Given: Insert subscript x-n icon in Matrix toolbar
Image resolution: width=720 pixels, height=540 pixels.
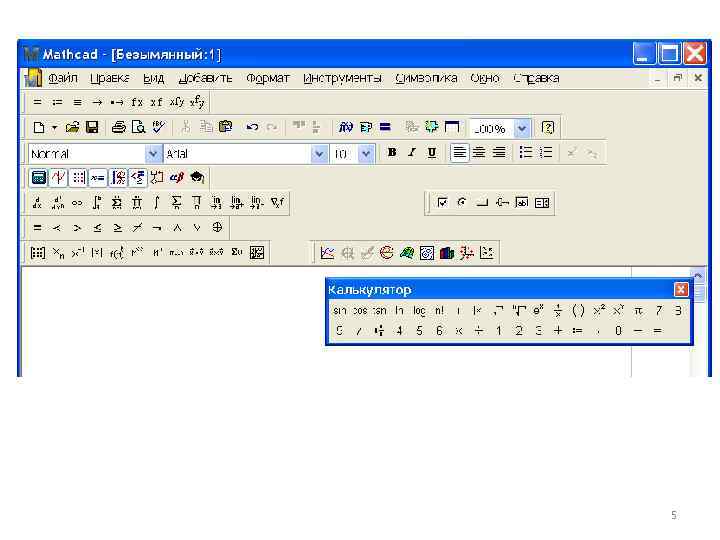Looking at the screenshot, I should tap(58, 253).
